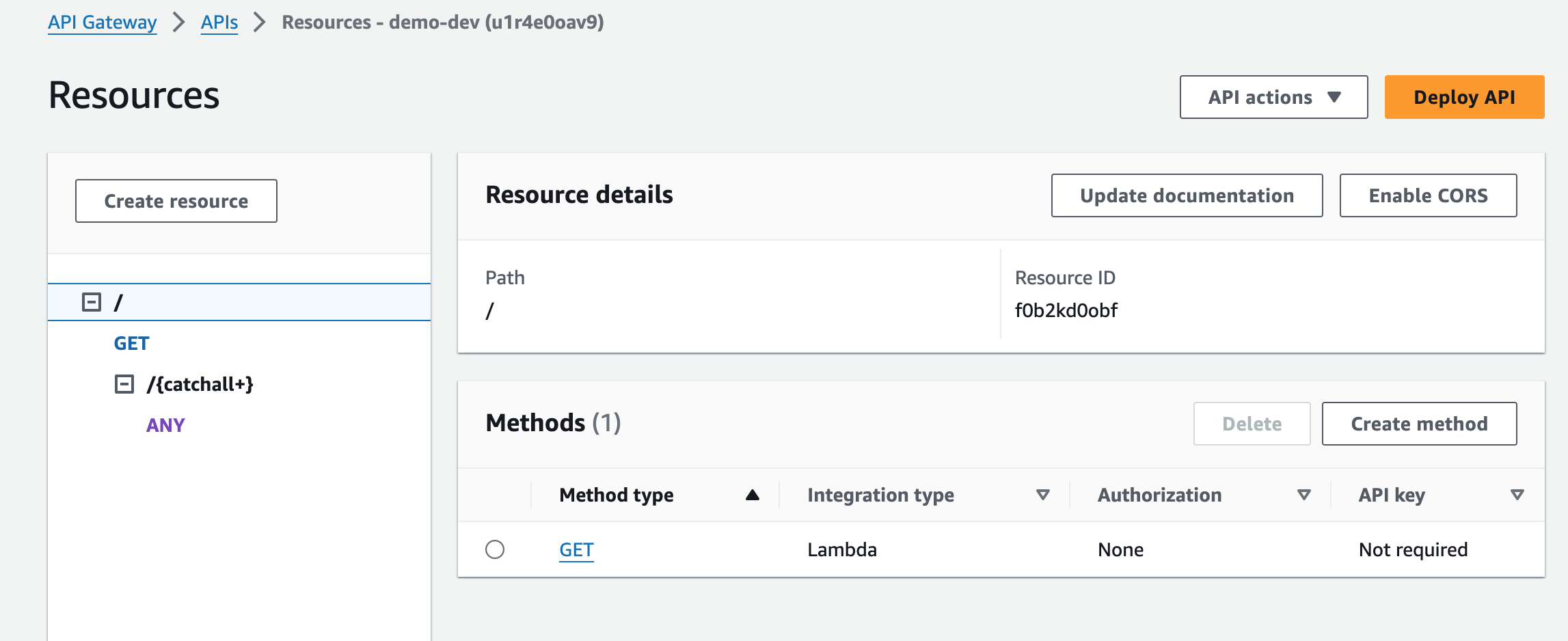The height and width of the screenshot is (641, 1568).
Task: Navigate to APIs breadcrumb link
Action: click(219, 23)
